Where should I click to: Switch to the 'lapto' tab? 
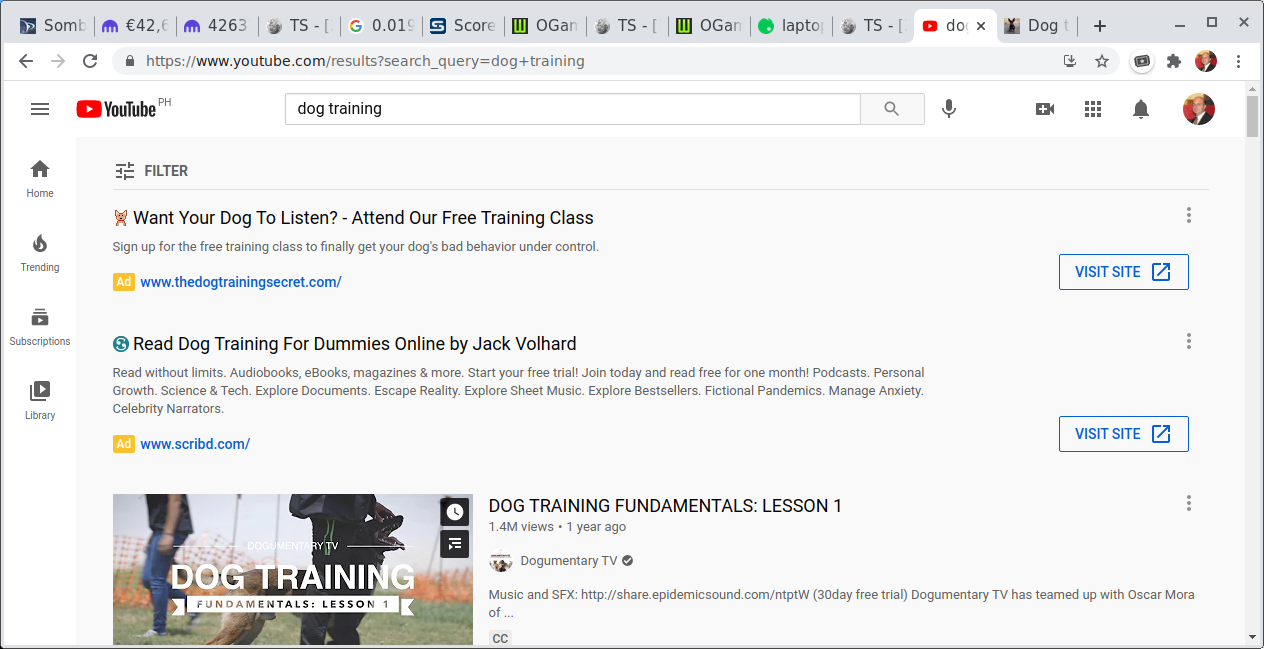pos(790,26)
